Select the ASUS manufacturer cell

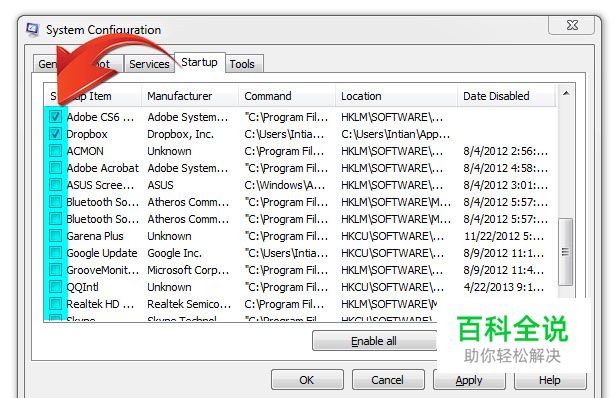click(160, 185)
